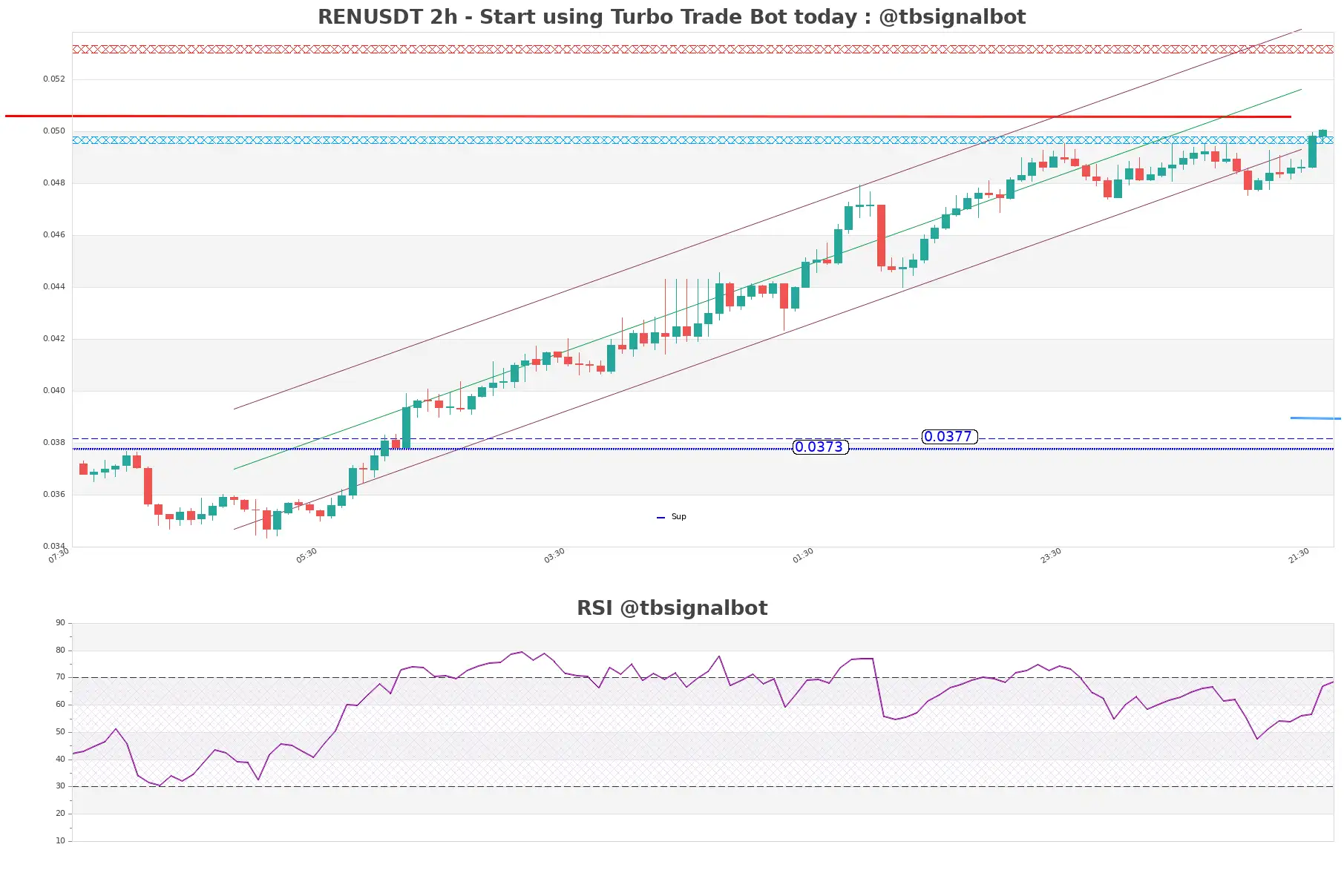Image resolution: width=1344 pixels, height=896 pixels.
Task: Click the 0.048 price axis label
Action: (x=54, y=182)
